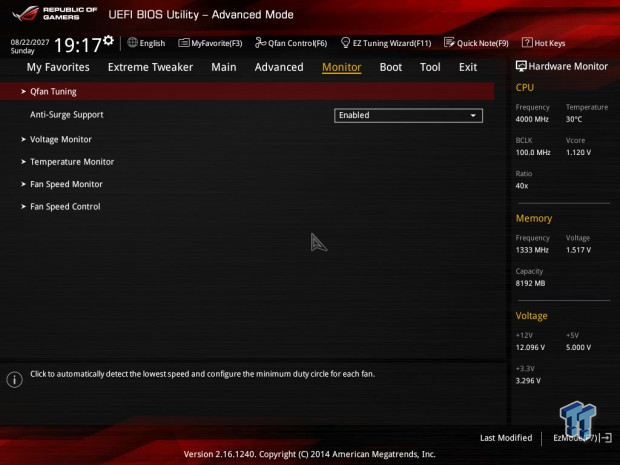Go to the Exit tab
620x465 pixels.
click(x=468, y=67)
